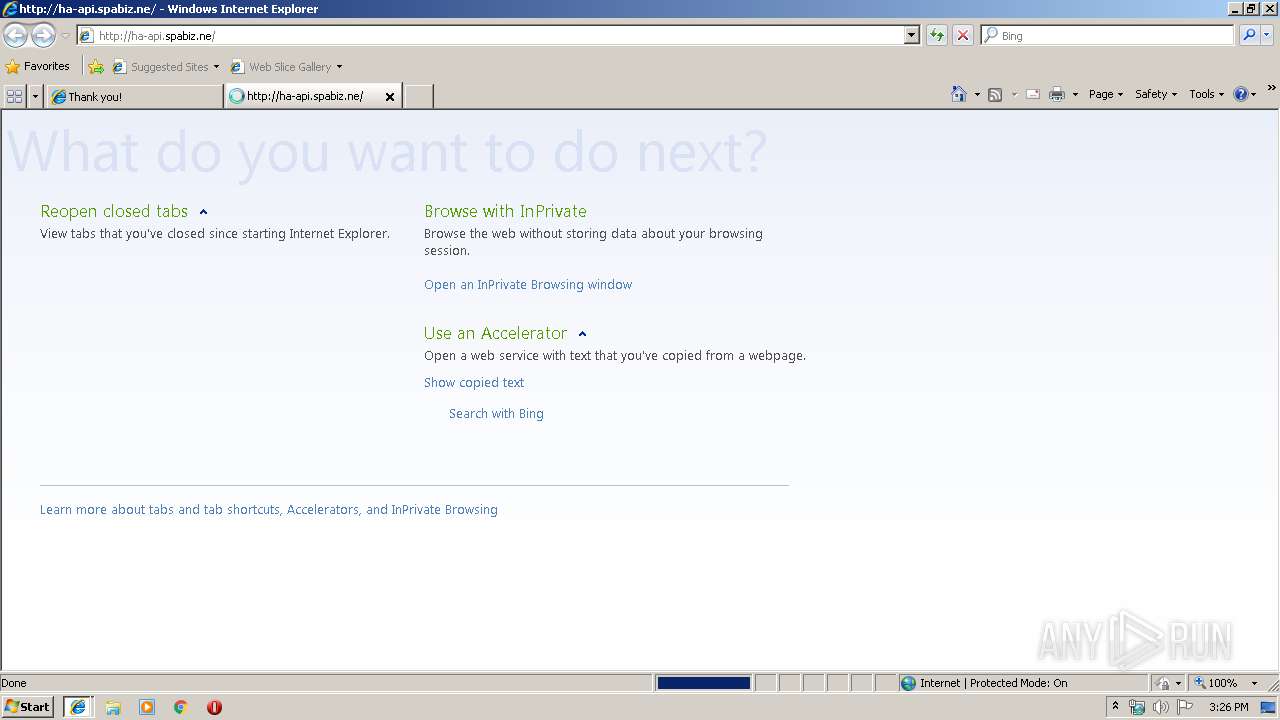Open the recent pages dropdown arrow

click(x=65, y=36)
